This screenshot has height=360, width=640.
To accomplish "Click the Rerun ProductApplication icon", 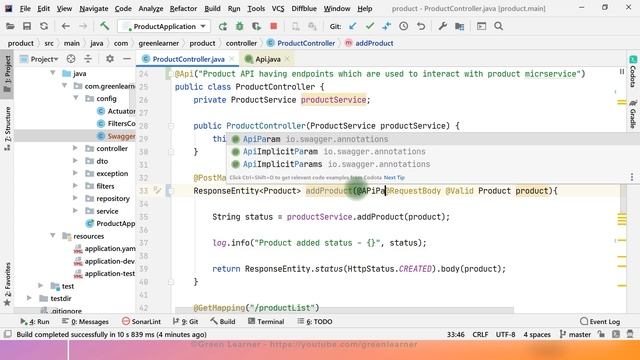I will (223, 27).
